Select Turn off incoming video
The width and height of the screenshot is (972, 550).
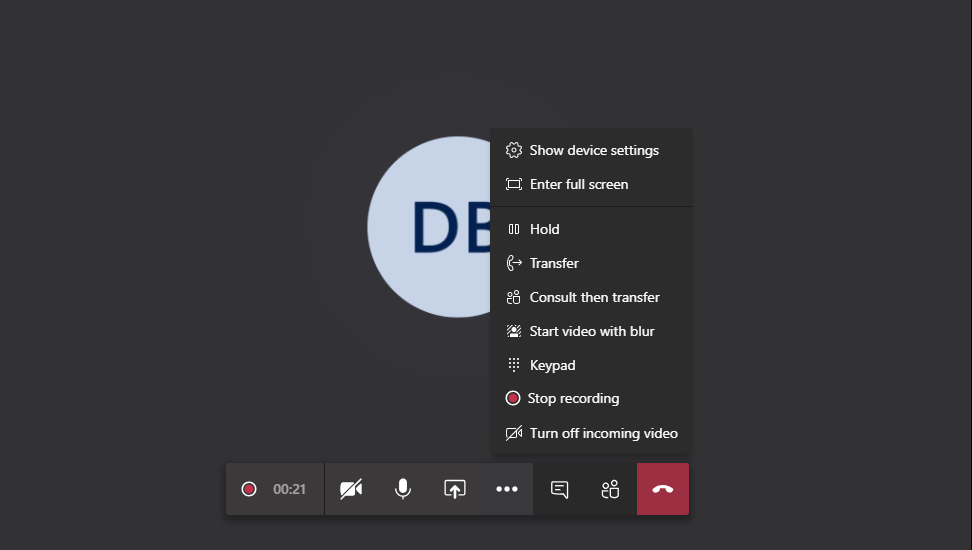tap(591, 433)
